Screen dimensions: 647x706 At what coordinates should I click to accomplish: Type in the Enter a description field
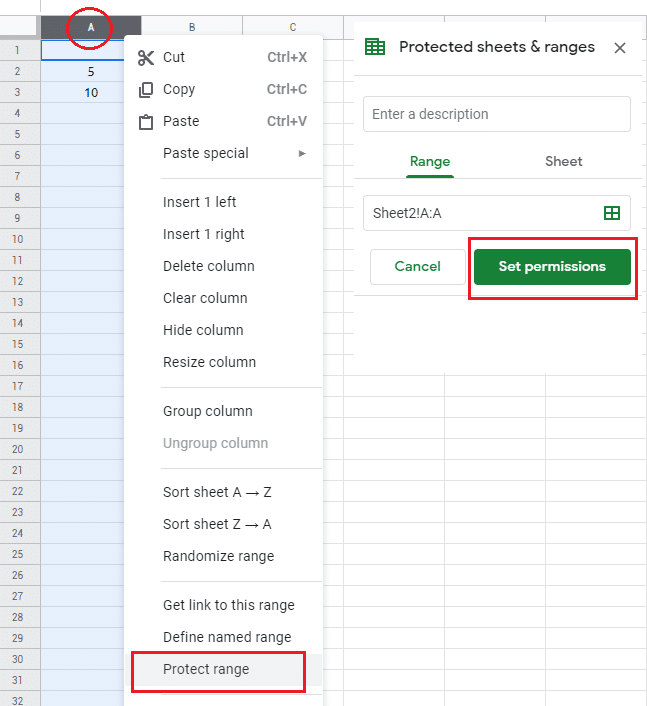coord(496,114)
